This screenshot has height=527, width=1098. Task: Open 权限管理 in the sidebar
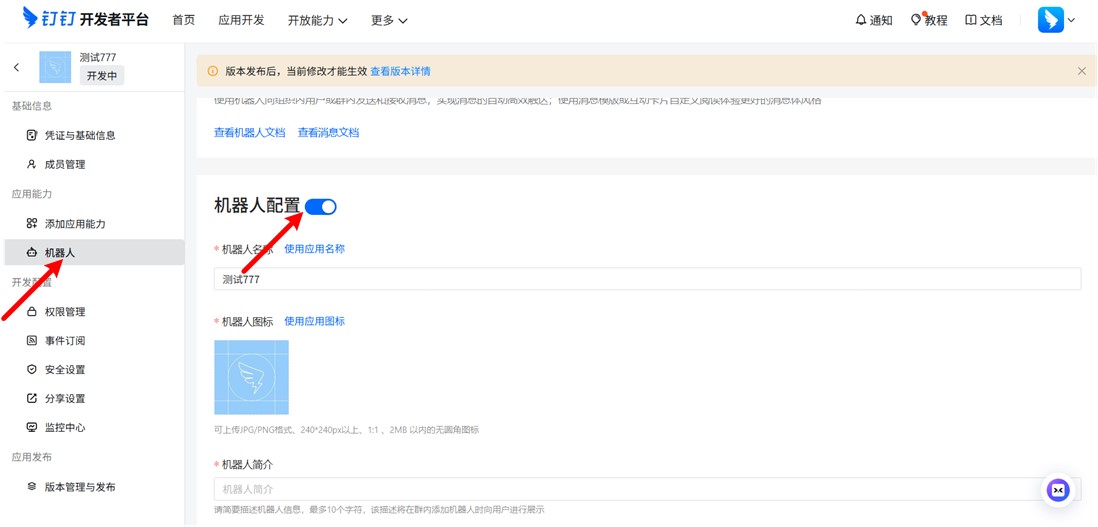coord(65,312)
